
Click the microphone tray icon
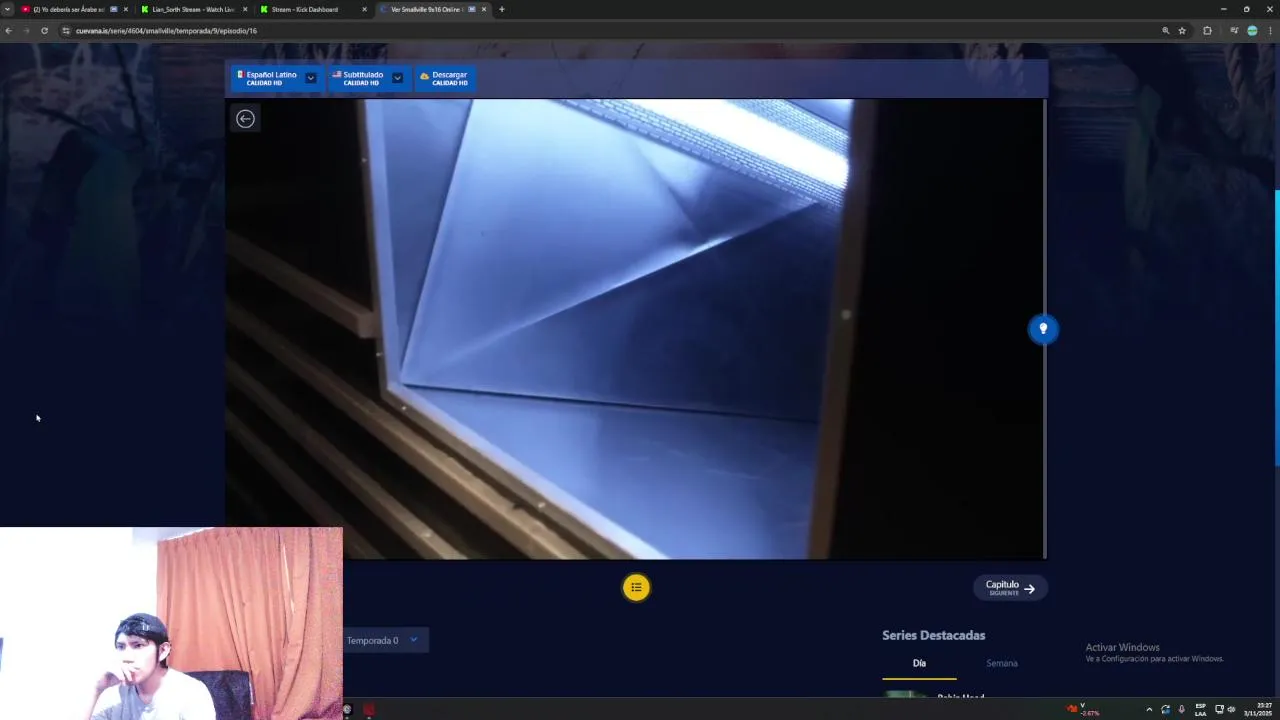[1182, 709]
